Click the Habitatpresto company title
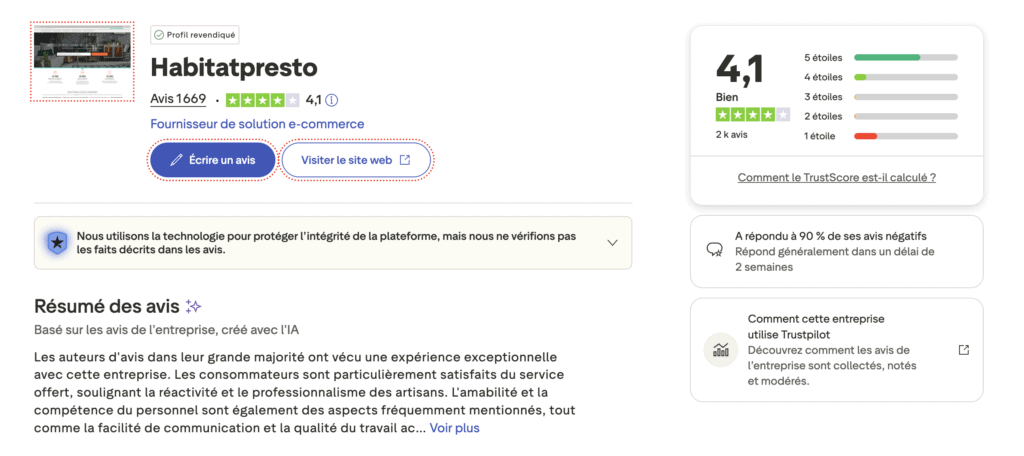 click(x=234, y=68)
